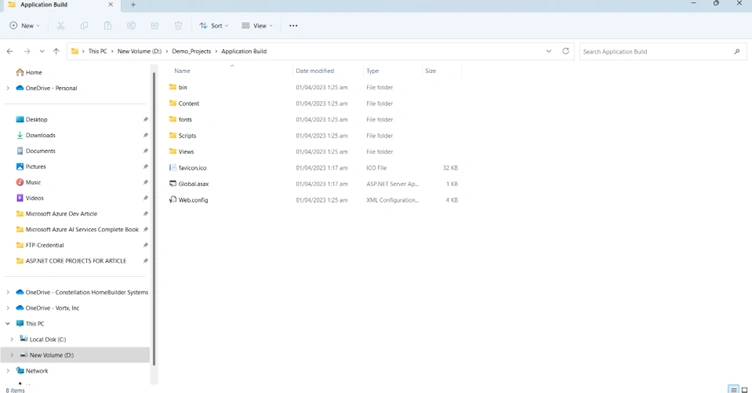The width and height of the screenshot is (752, 393).
Task: Select the Web.config file icon
Action: [173, 200]
